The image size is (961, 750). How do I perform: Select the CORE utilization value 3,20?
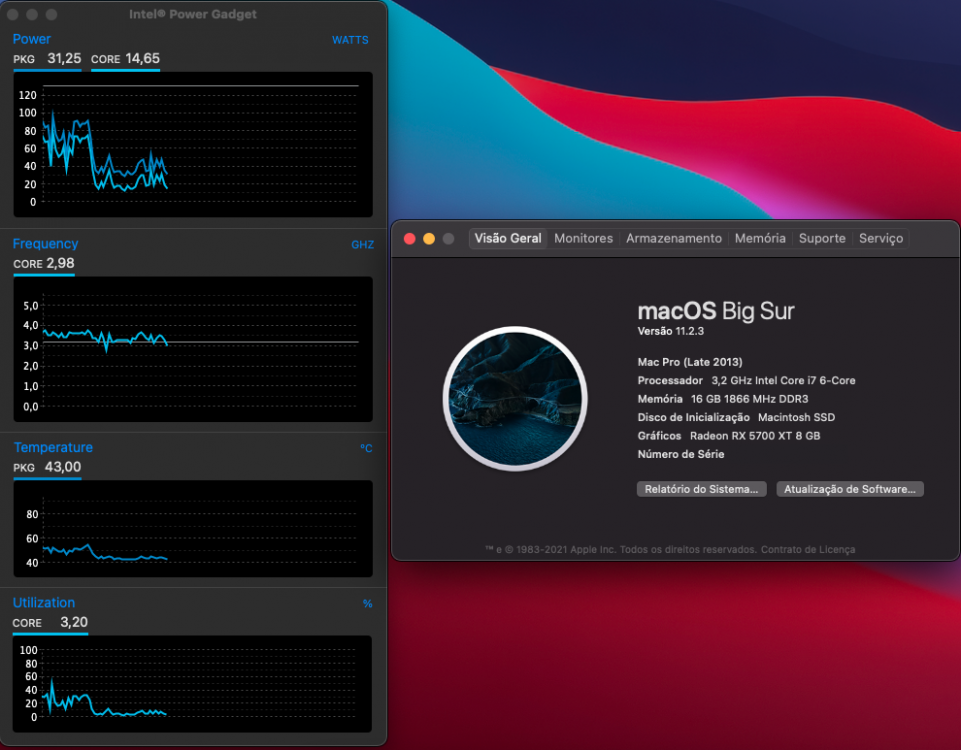(x=74, y=623)
